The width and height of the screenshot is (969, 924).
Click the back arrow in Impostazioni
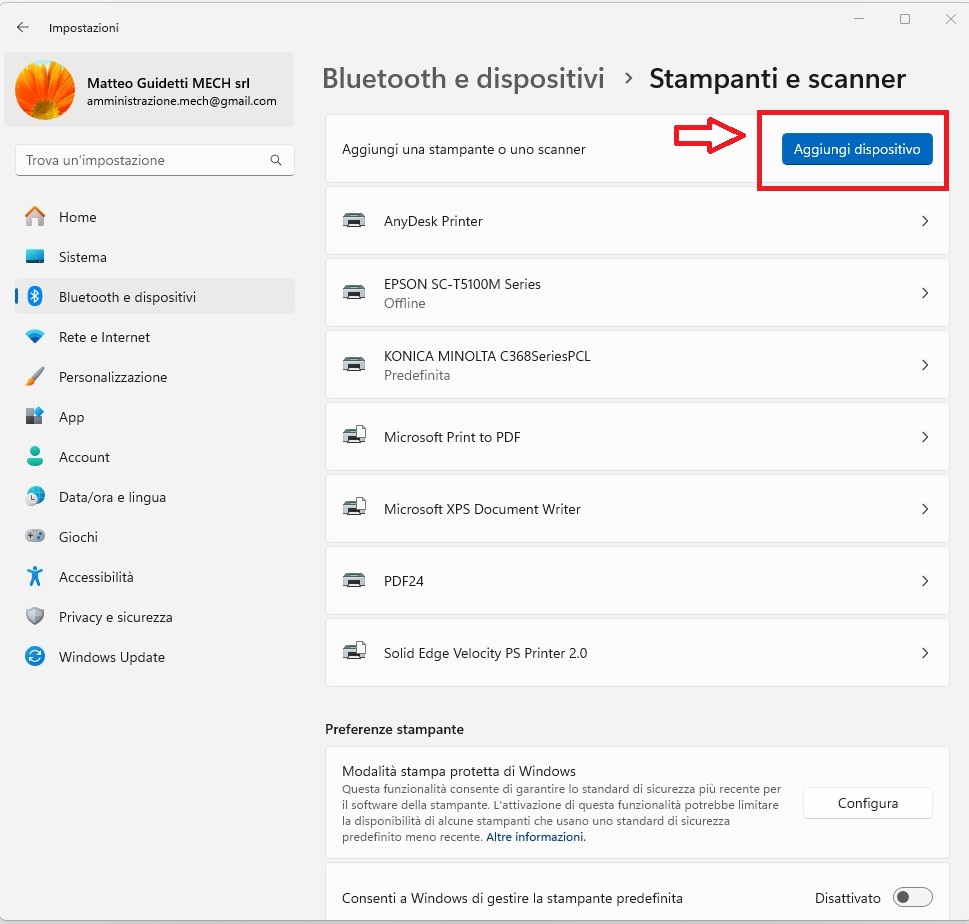pyautogui.click(x=23, y=28)
